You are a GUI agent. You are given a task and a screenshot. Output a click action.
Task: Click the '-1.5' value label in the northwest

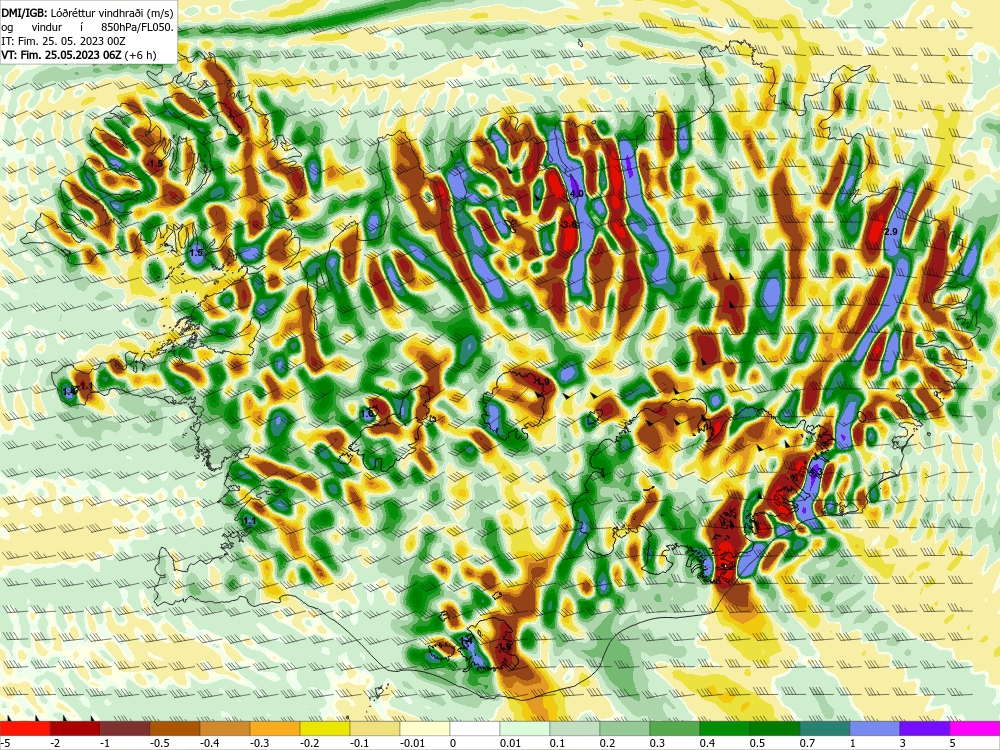[x=155, y=164]
